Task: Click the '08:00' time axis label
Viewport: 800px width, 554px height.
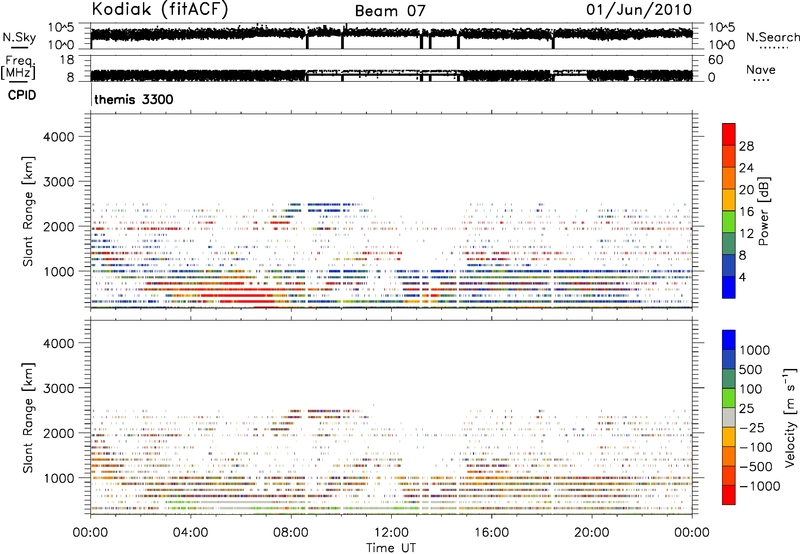Action: click(291, 533)
